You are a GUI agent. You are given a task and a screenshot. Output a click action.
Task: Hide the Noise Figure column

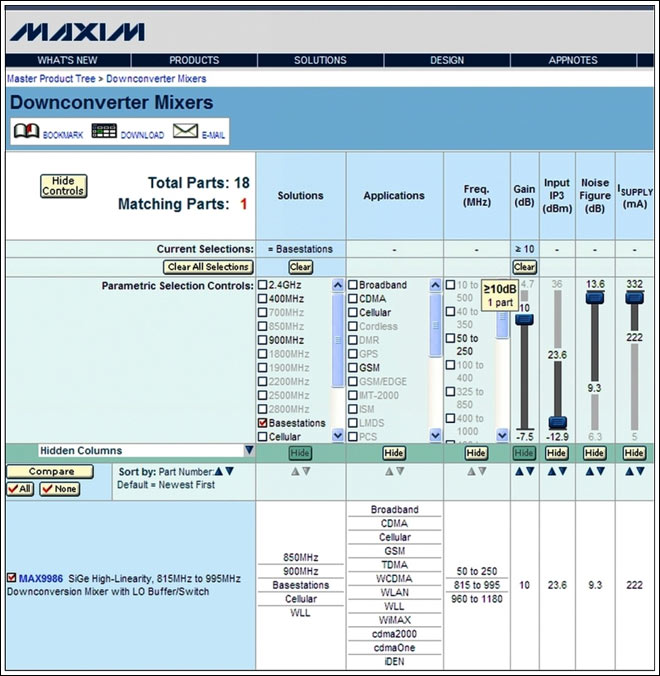[x=594, y=453]
